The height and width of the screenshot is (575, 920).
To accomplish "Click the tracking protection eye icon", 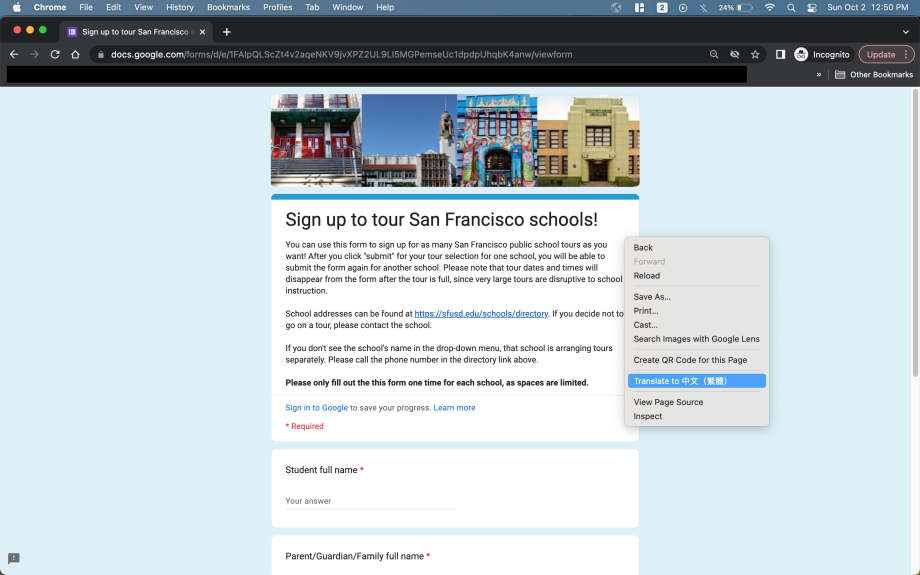I will (x=735, y=54).
